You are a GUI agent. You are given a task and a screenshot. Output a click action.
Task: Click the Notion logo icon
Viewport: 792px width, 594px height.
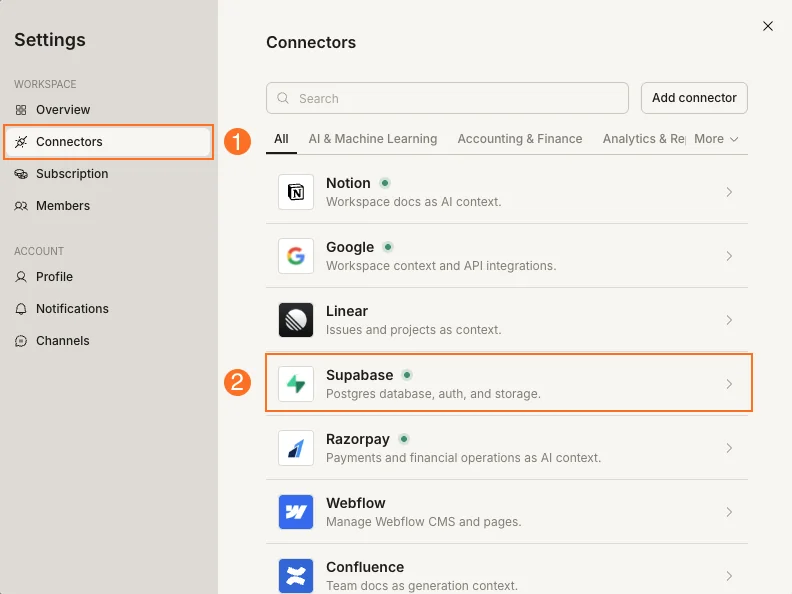296,192
